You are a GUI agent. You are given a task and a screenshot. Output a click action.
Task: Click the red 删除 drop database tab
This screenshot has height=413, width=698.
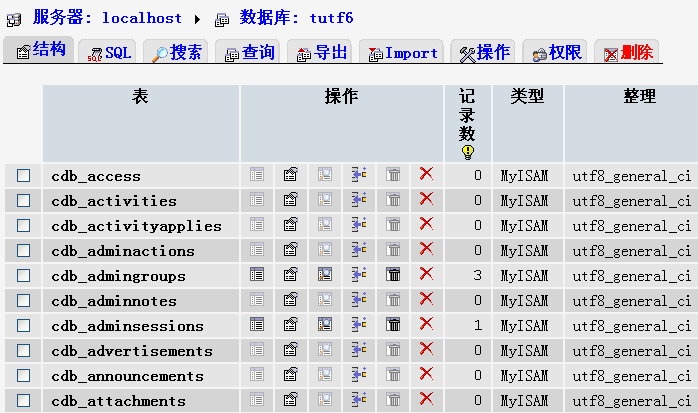[x=628, y=53]
